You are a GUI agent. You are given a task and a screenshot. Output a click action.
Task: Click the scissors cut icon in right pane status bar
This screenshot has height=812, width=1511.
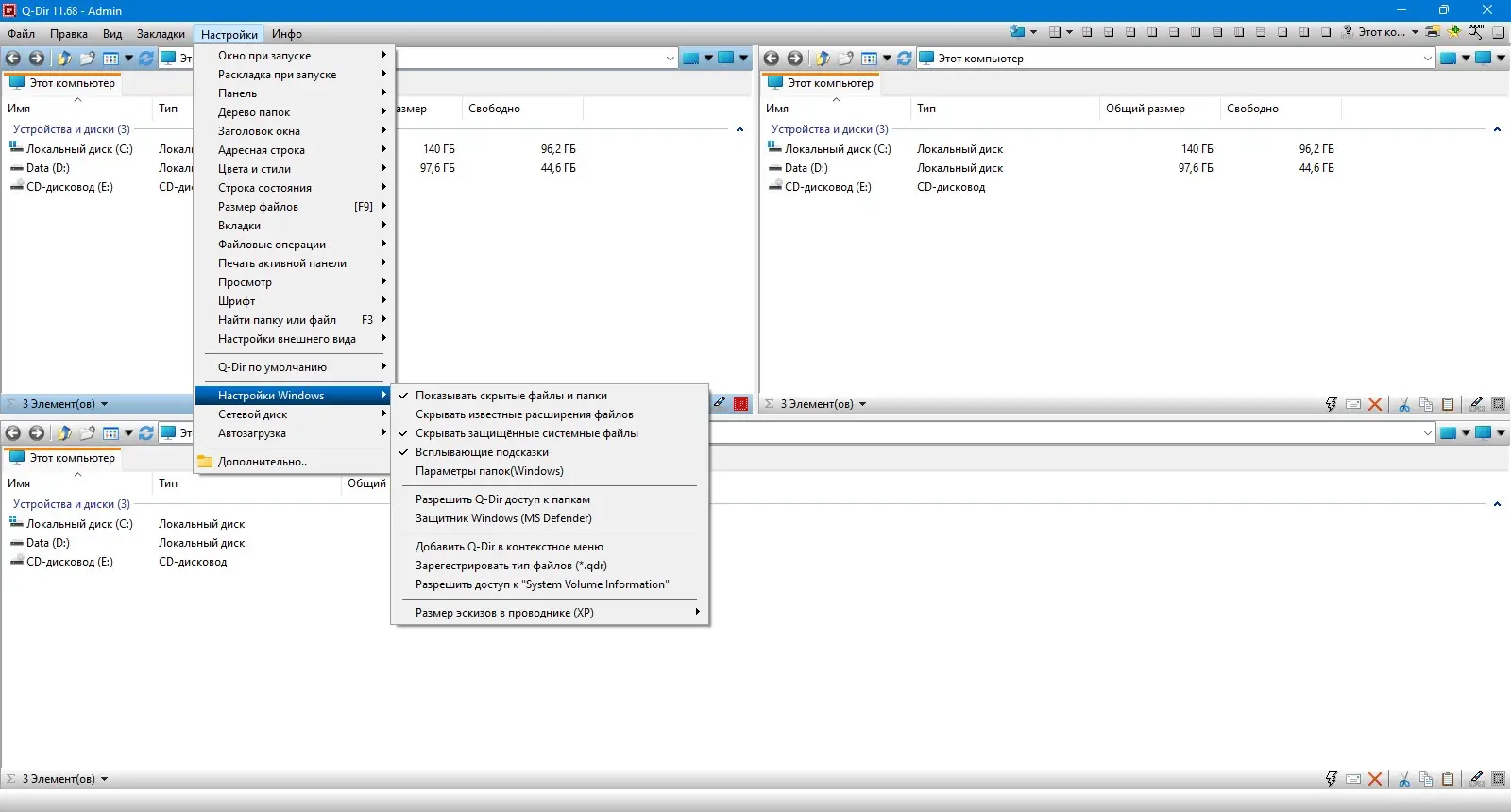pyautogui.click(x=1404, y=404)
